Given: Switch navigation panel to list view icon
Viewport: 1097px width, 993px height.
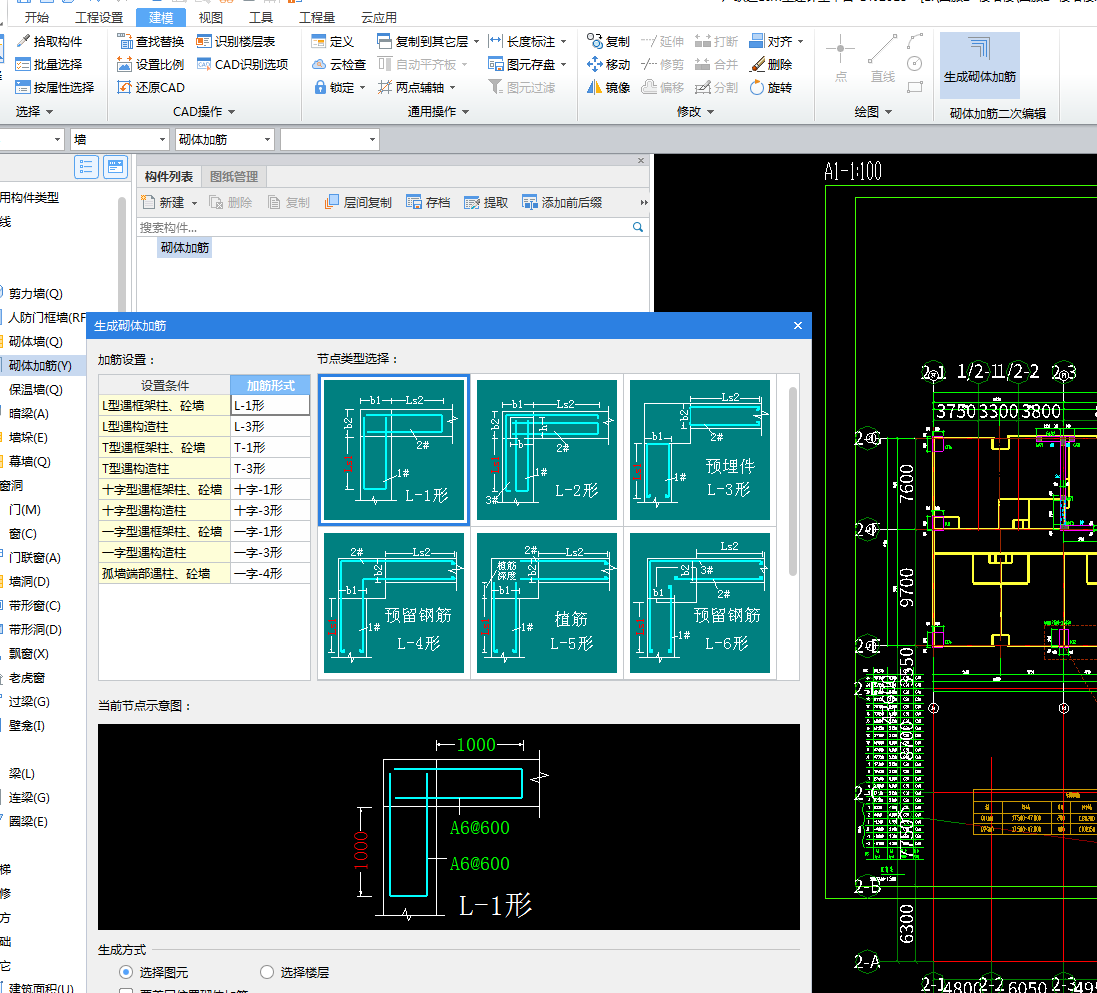Looking at the screenshot, I should point(86,167).
